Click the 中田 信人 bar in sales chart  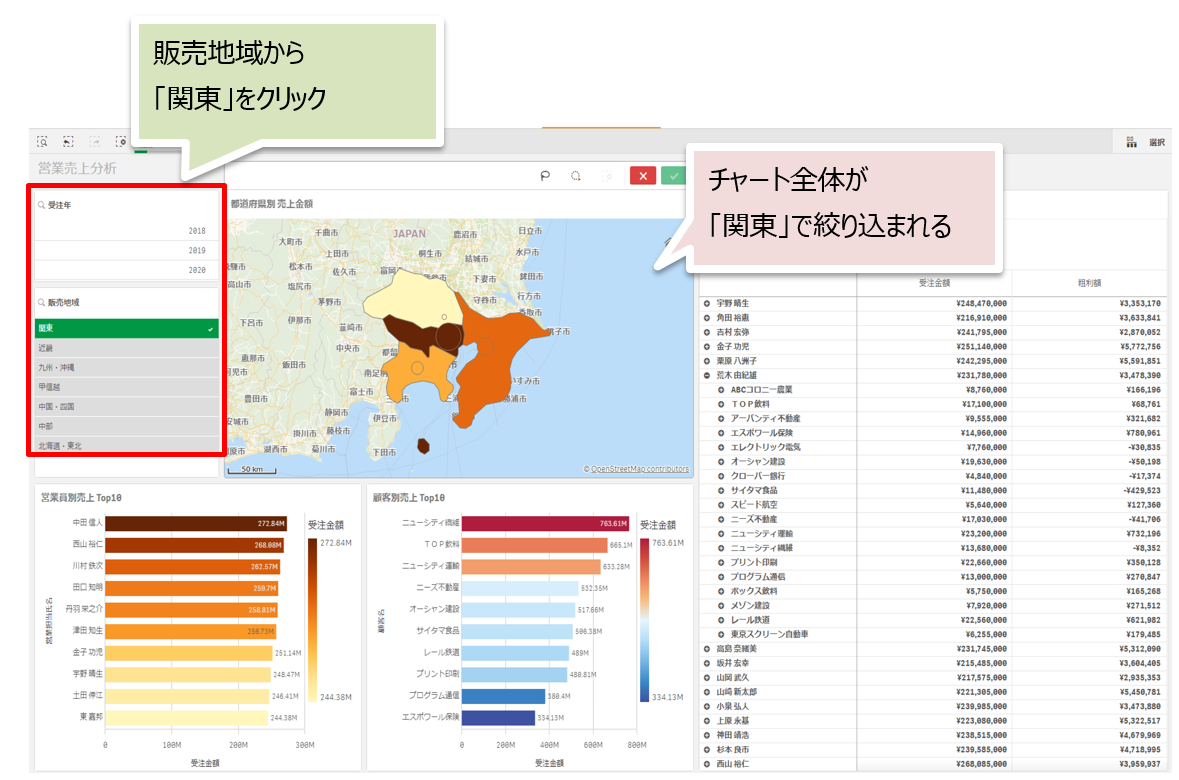(195, 523)
